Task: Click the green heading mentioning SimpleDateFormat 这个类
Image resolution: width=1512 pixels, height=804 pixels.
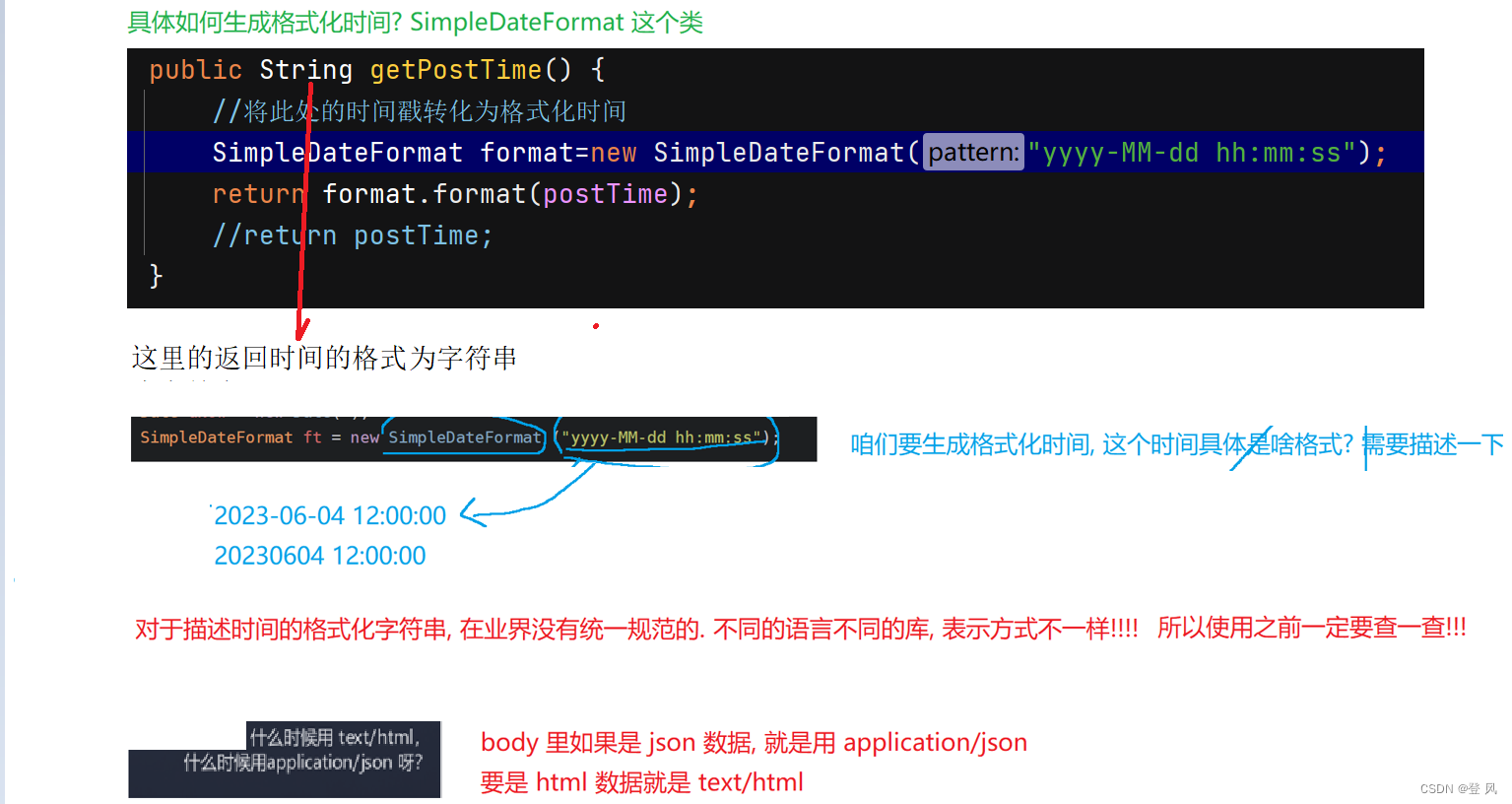Action: tap(415, 23)
